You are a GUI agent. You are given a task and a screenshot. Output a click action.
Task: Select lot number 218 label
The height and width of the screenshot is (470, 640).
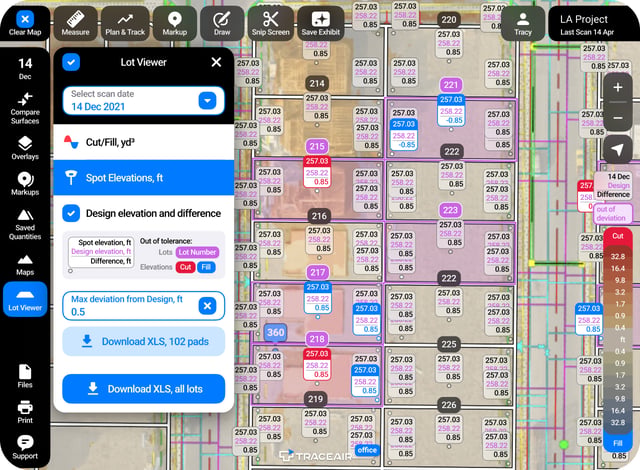pos(317,339)
